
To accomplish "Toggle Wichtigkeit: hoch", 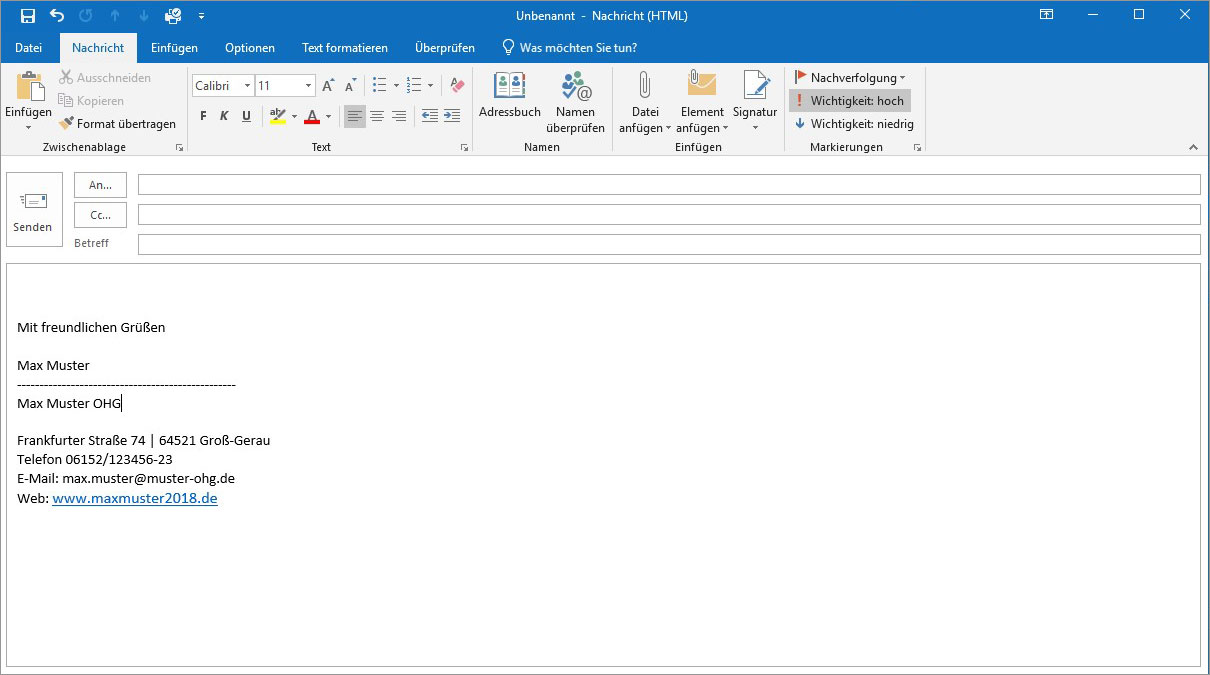I will click(x=850, y=101).
